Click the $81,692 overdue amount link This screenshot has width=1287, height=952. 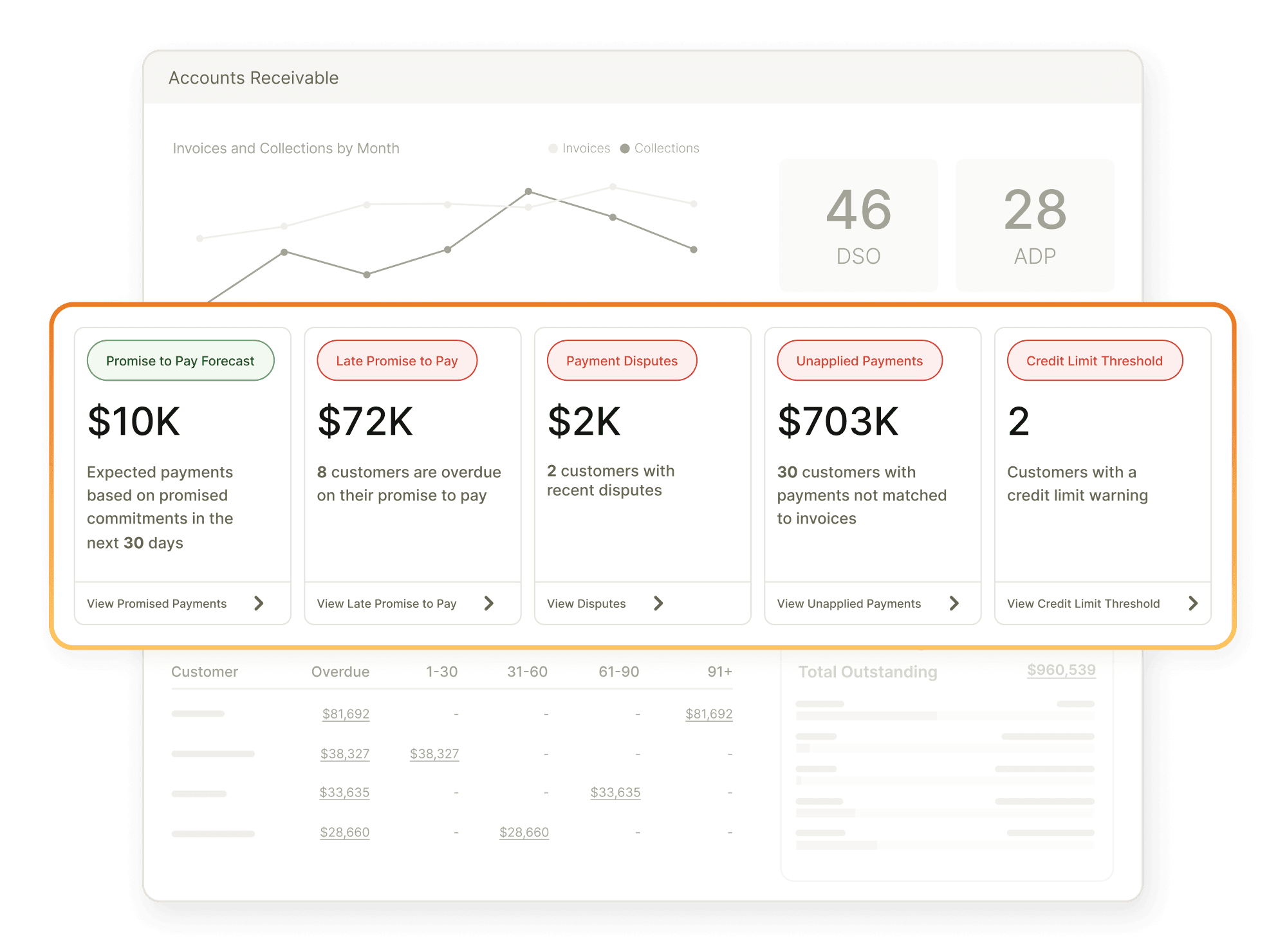point(346,714)
